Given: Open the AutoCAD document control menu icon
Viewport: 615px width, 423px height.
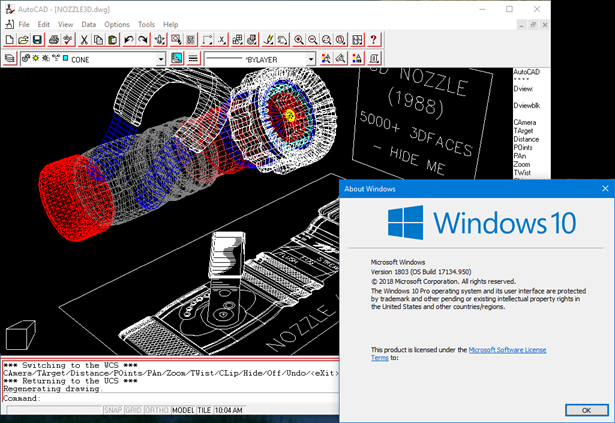Looking at the screenshot, I should pyautogui.click(x=9, y=24).
